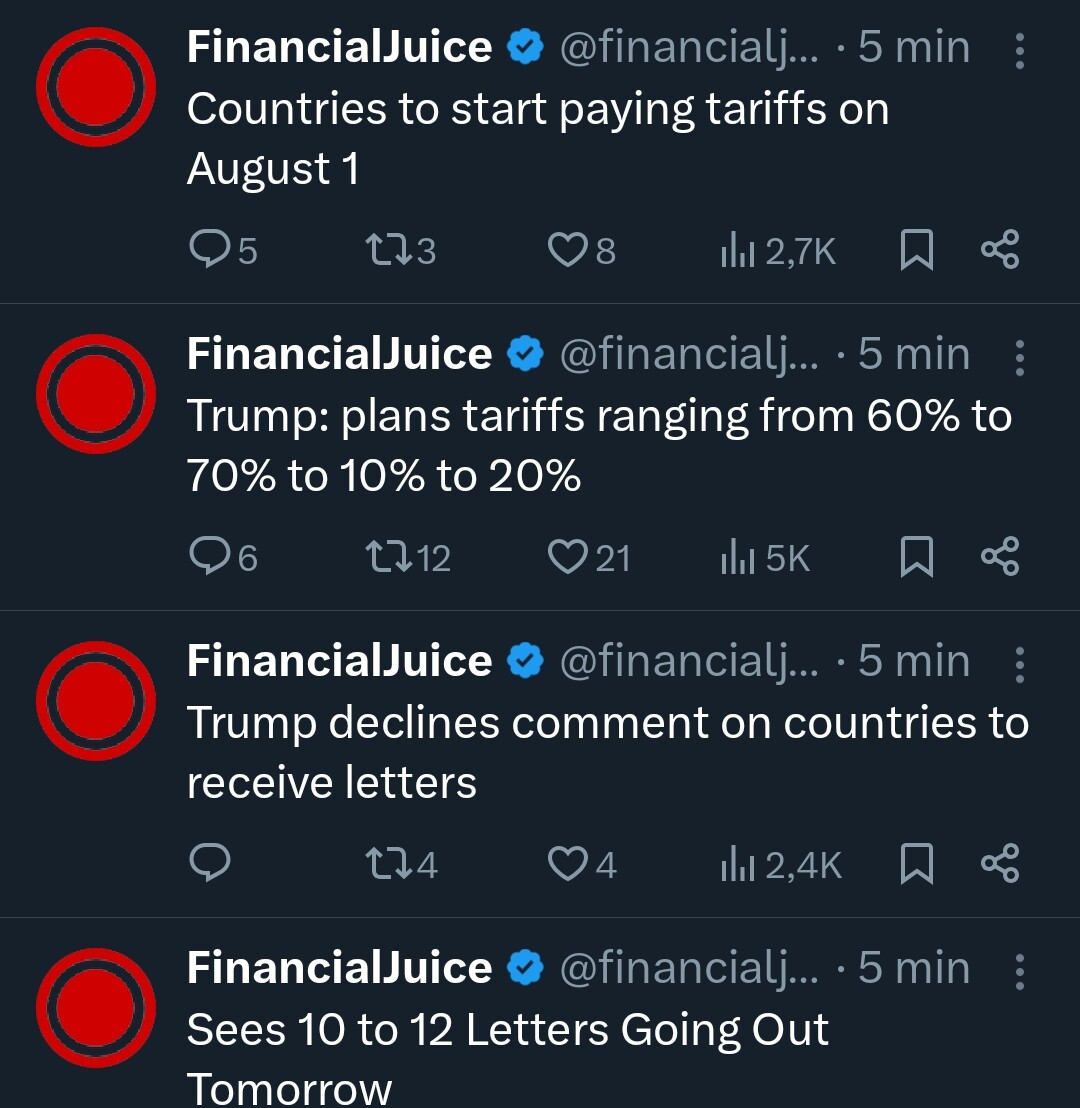
Task: Like the tariff range tweet with 21 likes
Action: tap(568, 556)
